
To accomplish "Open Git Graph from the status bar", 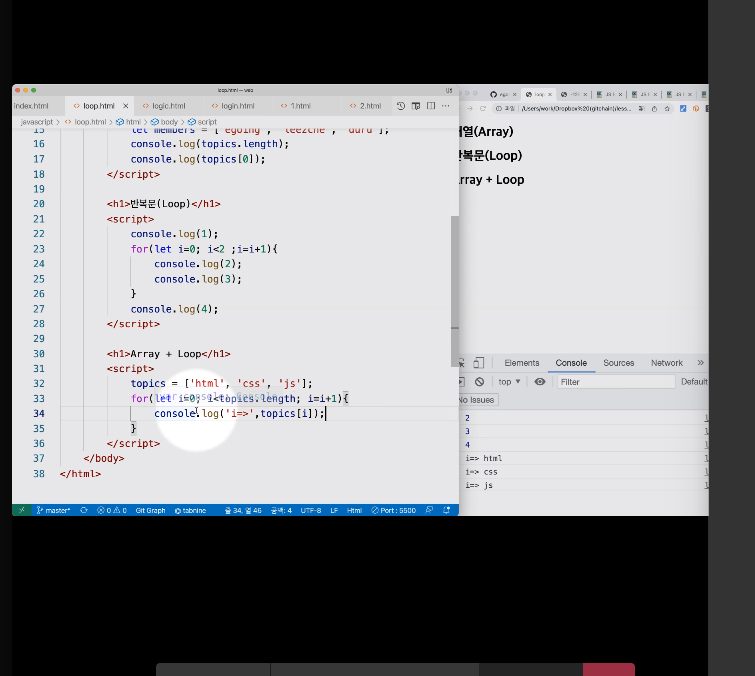I will click(x=150, y=510).
